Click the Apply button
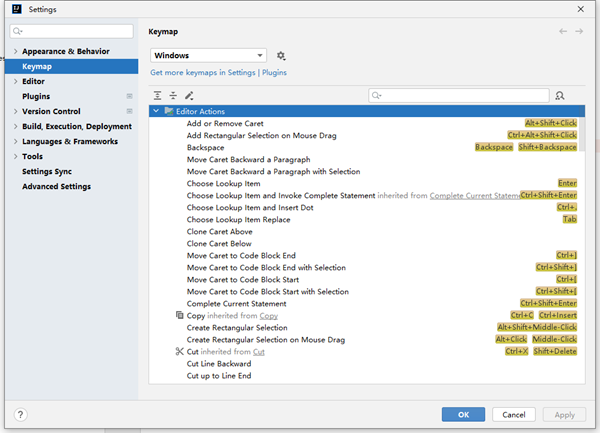Screen dimensions: 600x433 [564, 415]
